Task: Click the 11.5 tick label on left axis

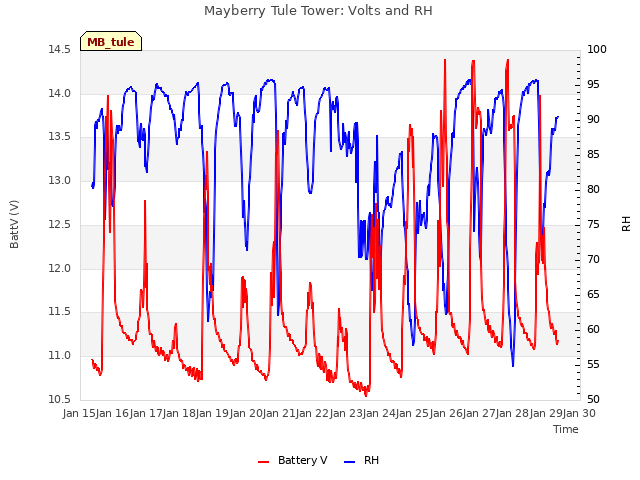Action: [x=59, y=311]
